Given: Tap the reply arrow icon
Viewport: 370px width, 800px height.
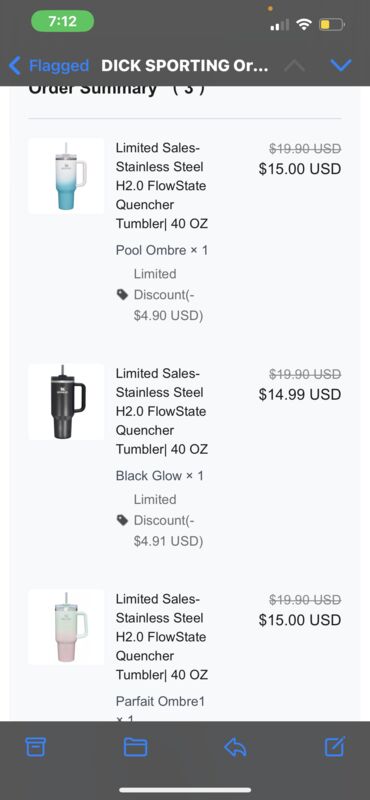Looking at the screenshot, I should click(235, 747).
